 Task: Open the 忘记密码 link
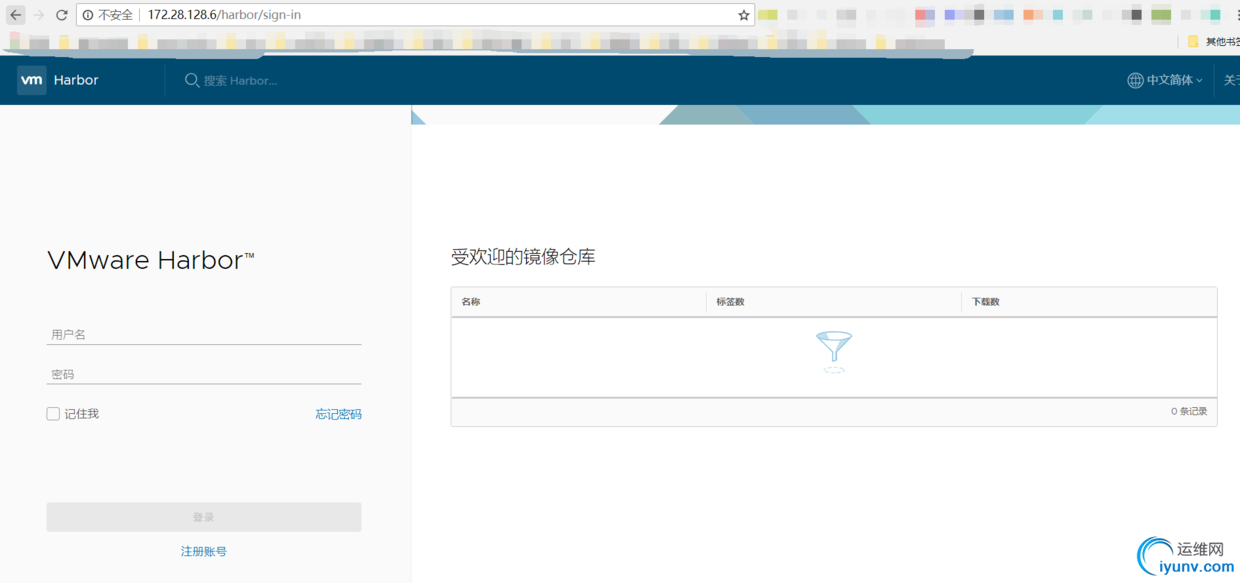pyautogui.click(x=339, y=414)
